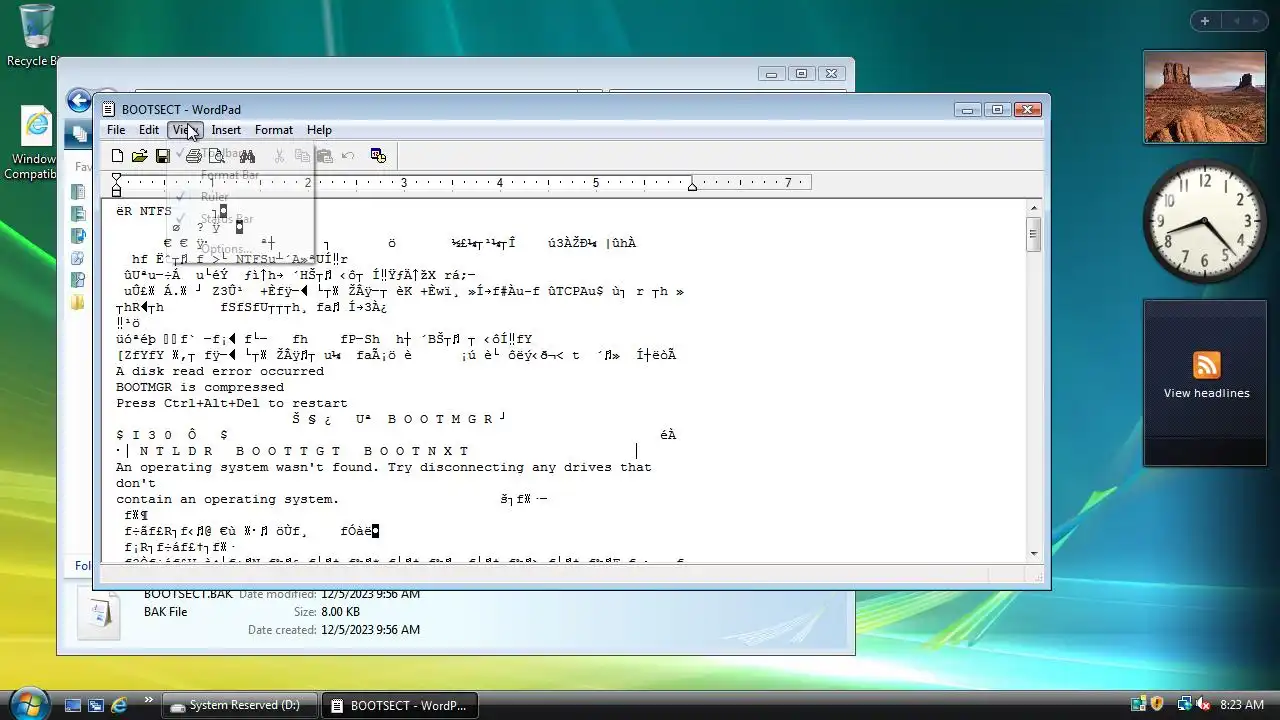Click Show Desktop in Quick Launch
Image resolution: width=1280 pixels, height=720 pixels.
click(73, 705)
